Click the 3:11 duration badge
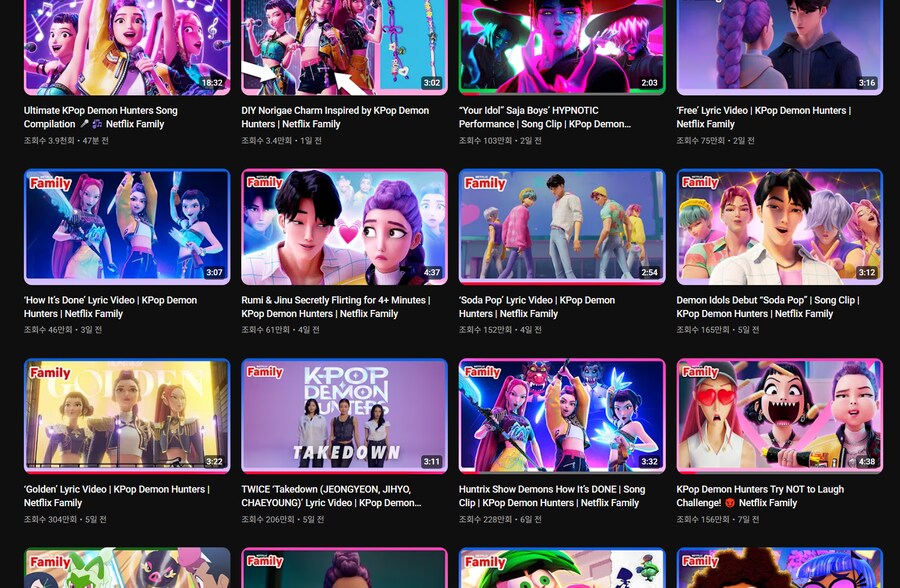Screen dimensions: 900x588 pyautogui.click(x=432, y=462)
